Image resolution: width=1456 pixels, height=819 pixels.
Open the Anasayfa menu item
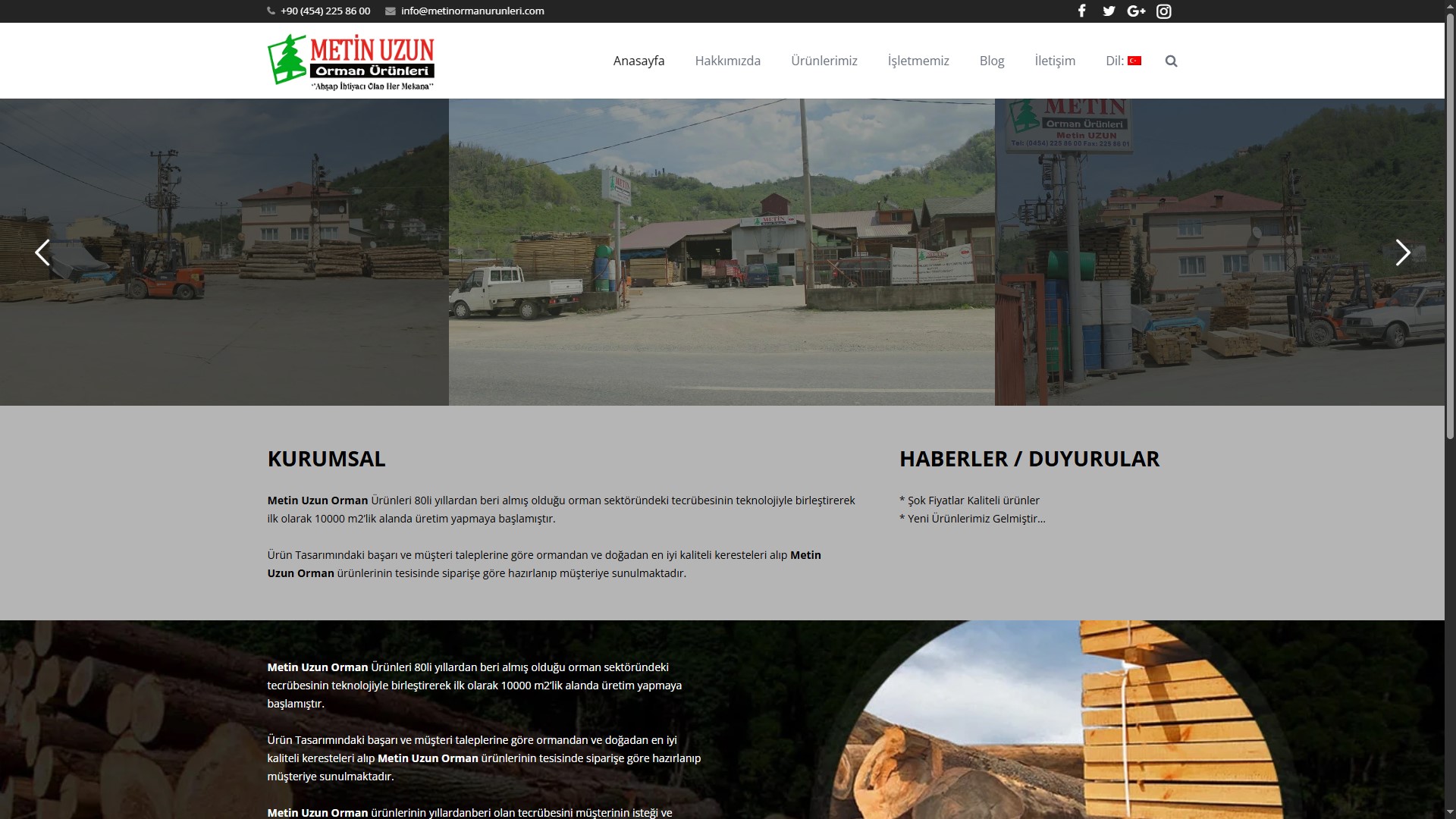639,61
